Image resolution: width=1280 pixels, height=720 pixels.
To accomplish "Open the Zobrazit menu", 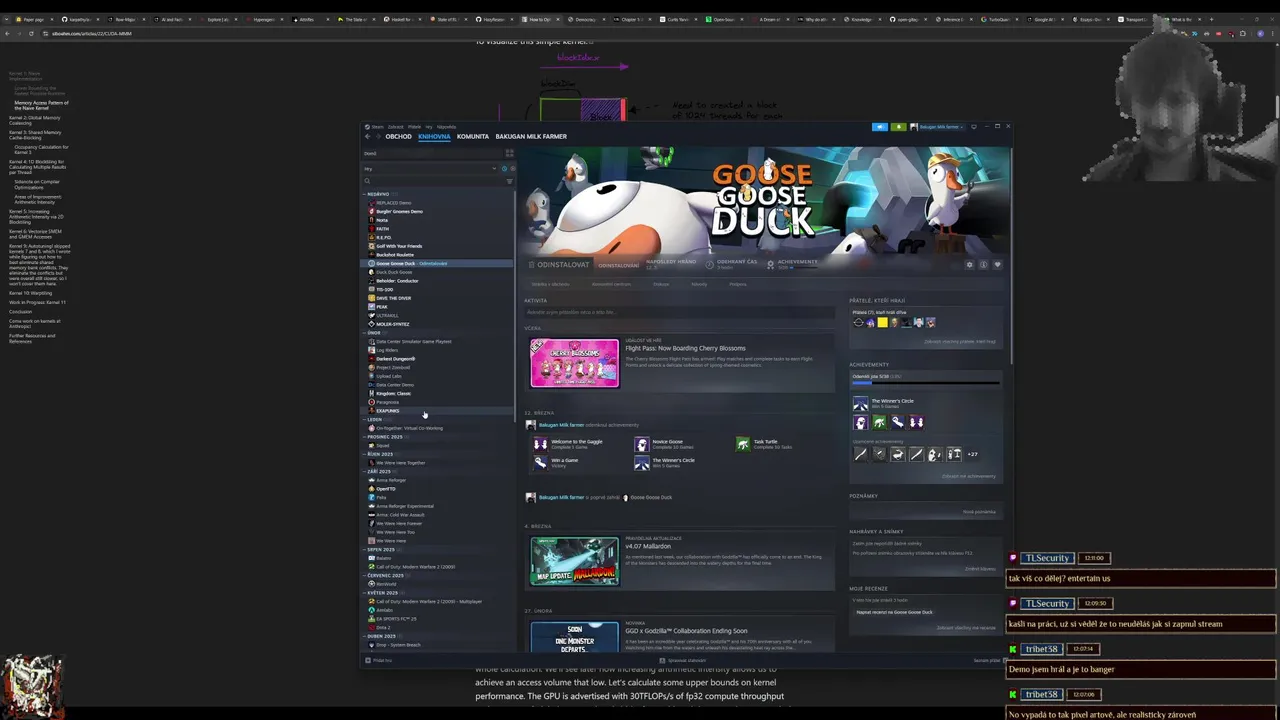I will click(395, 127).
